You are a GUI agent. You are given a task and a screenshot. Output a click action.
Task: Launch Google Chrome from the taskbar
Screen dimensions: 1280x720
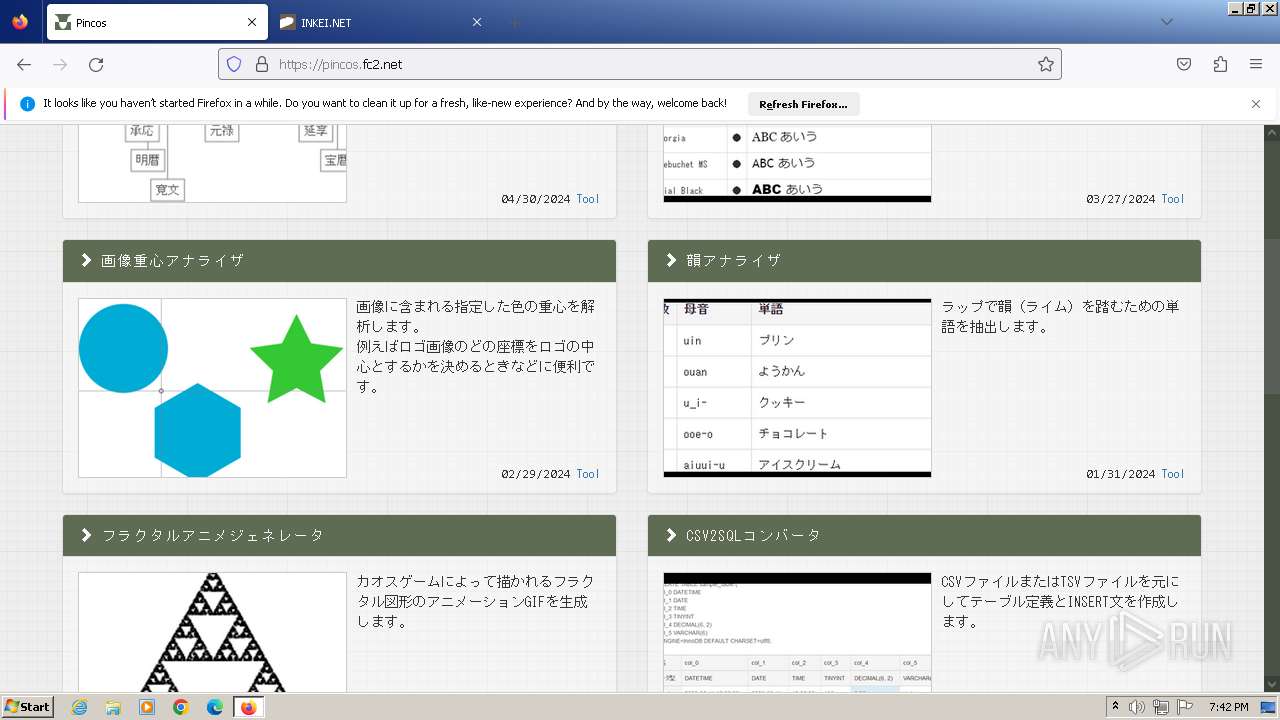181,707
